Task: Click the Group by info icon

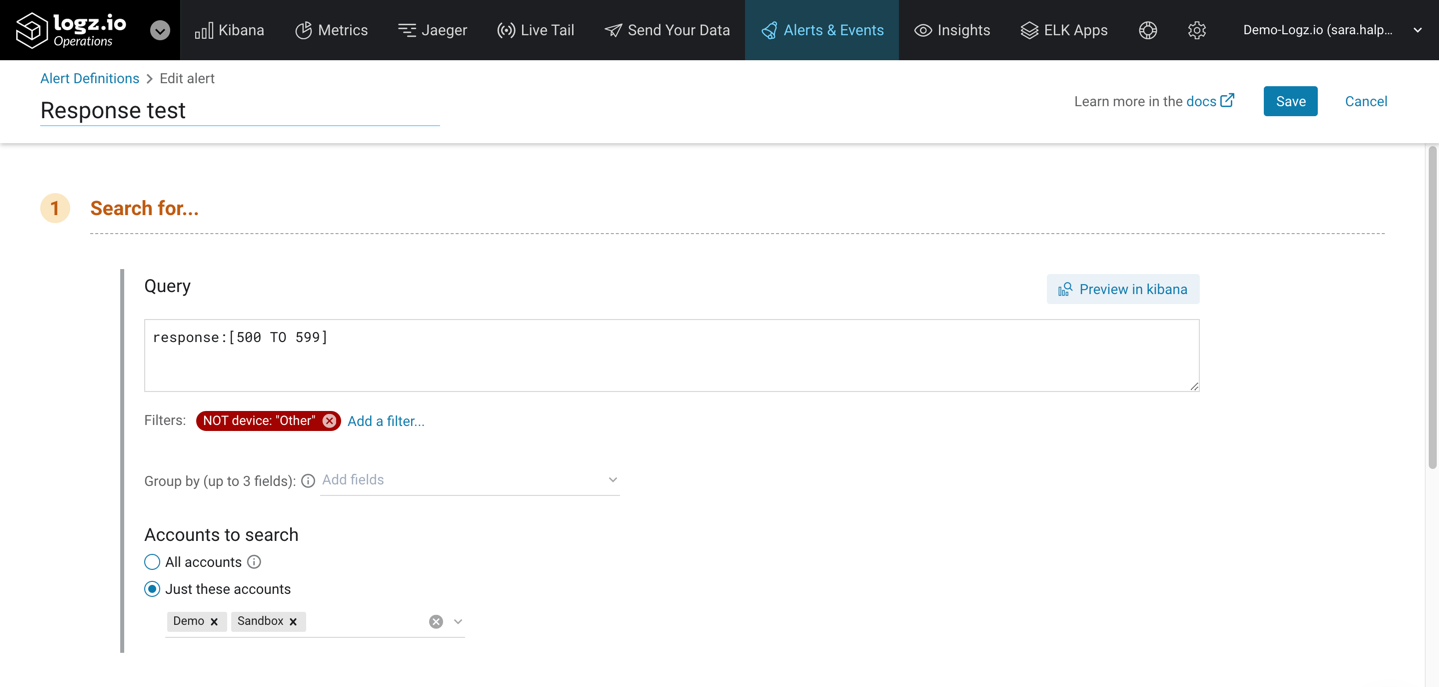Action: click(308, 481)
